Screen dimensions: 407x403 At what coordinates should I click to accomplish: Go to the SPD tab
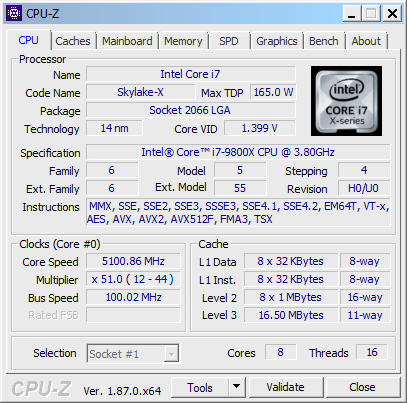coord(229,41)
